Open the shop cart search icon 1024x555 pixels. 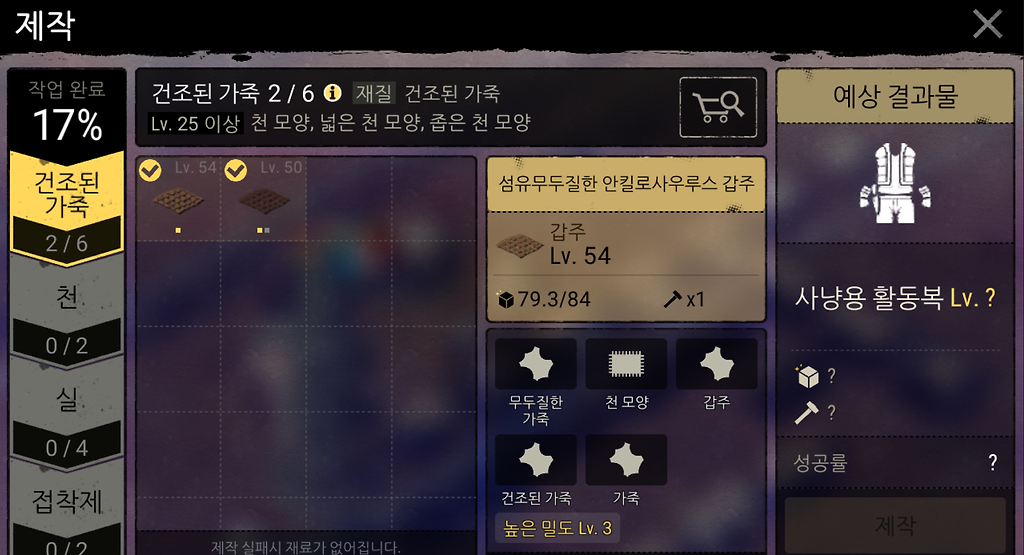coord(718,107)
